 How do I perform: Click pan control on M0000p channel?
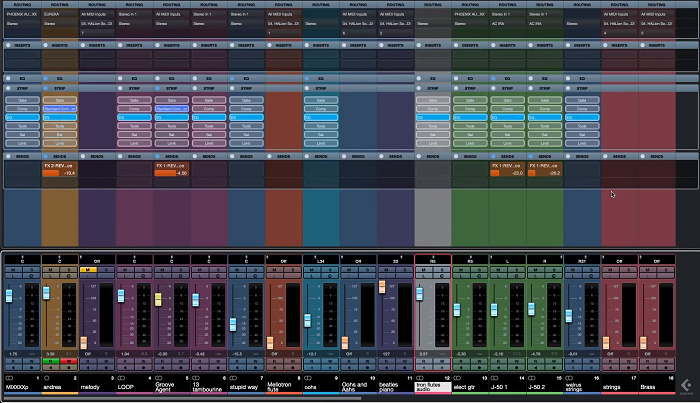22,259
